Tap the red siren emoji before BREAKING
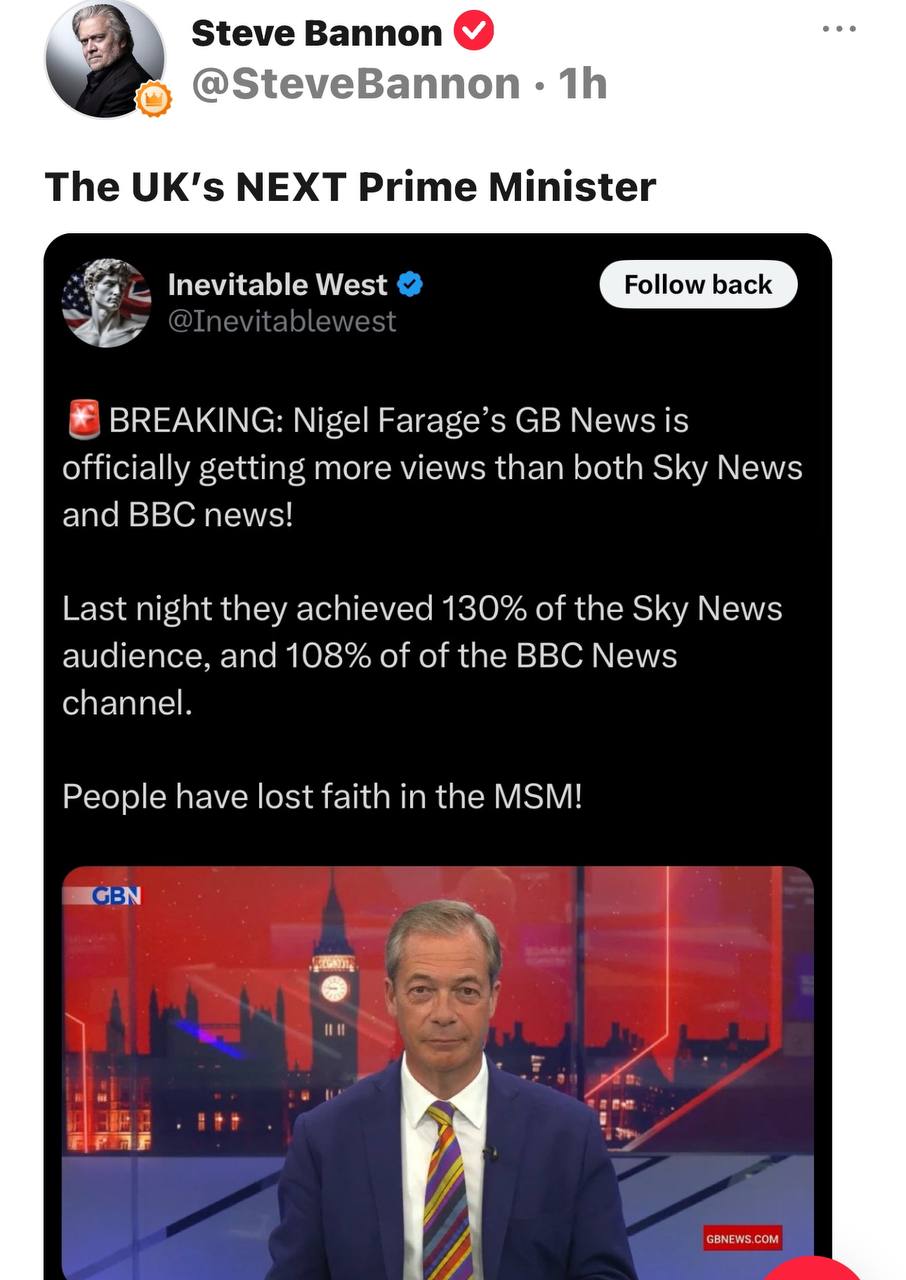The image size is (906, 1280). [84, 421]
